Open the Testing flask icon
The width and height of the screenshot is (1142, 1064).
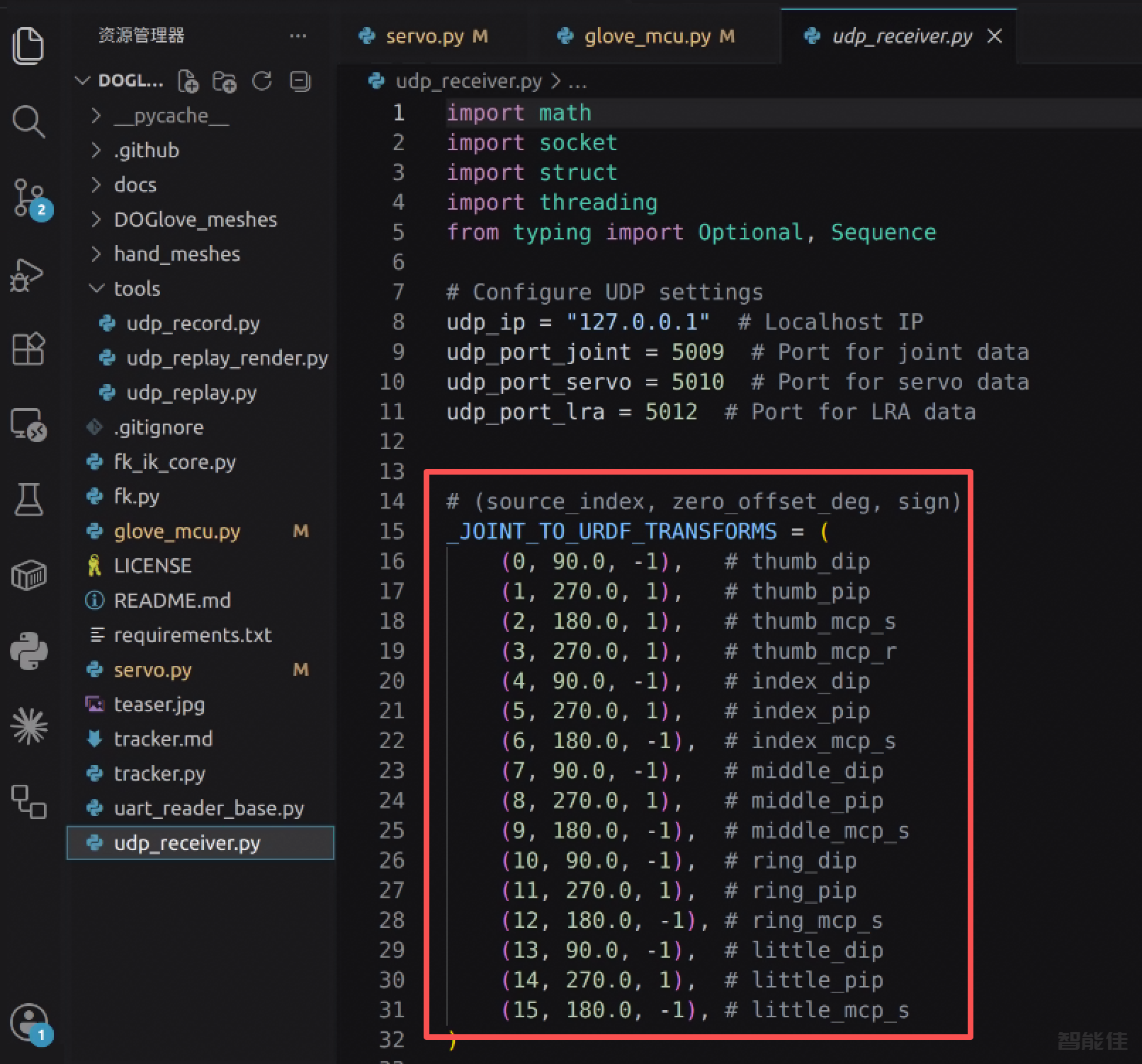pyautogui.click(x=28, y=499)
